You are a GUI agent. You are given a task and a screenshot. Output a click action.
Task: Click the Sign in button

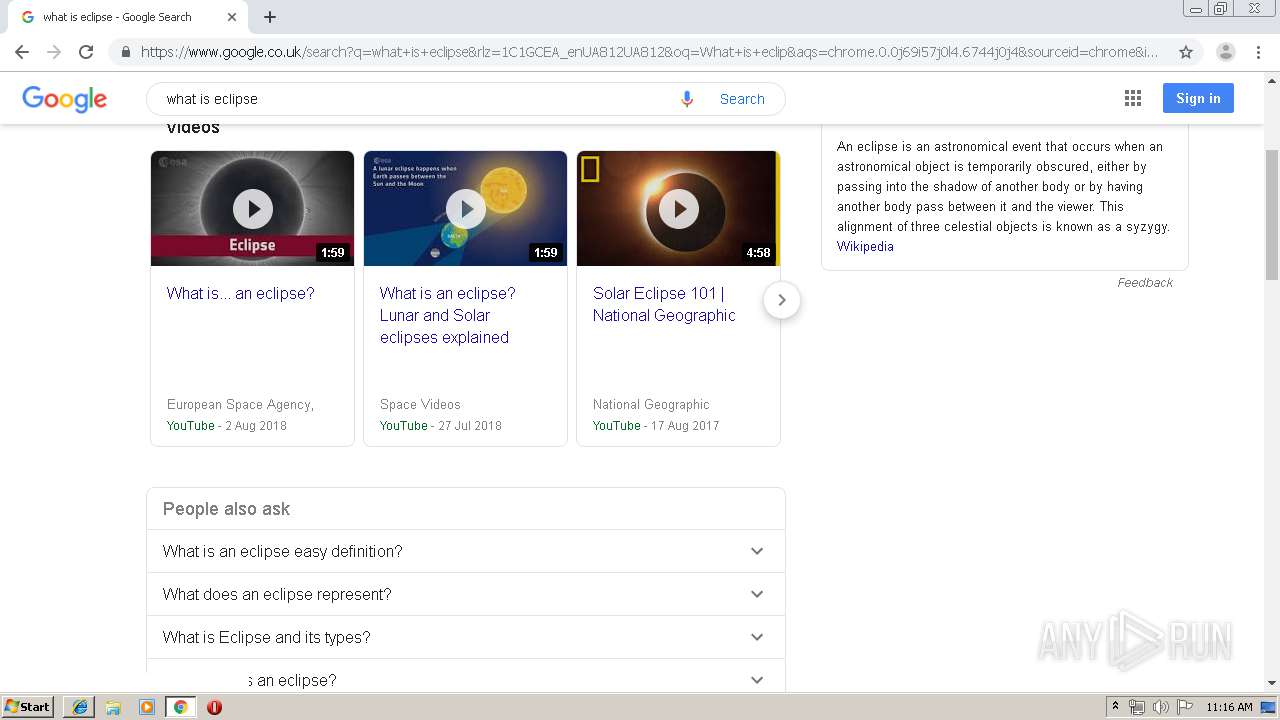click(1198, 98)
